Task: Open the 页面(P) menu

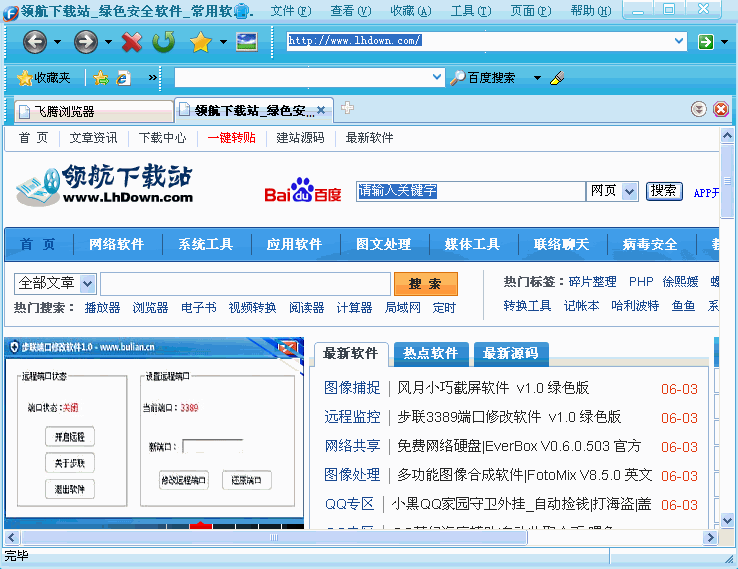Action: point(531,11)
